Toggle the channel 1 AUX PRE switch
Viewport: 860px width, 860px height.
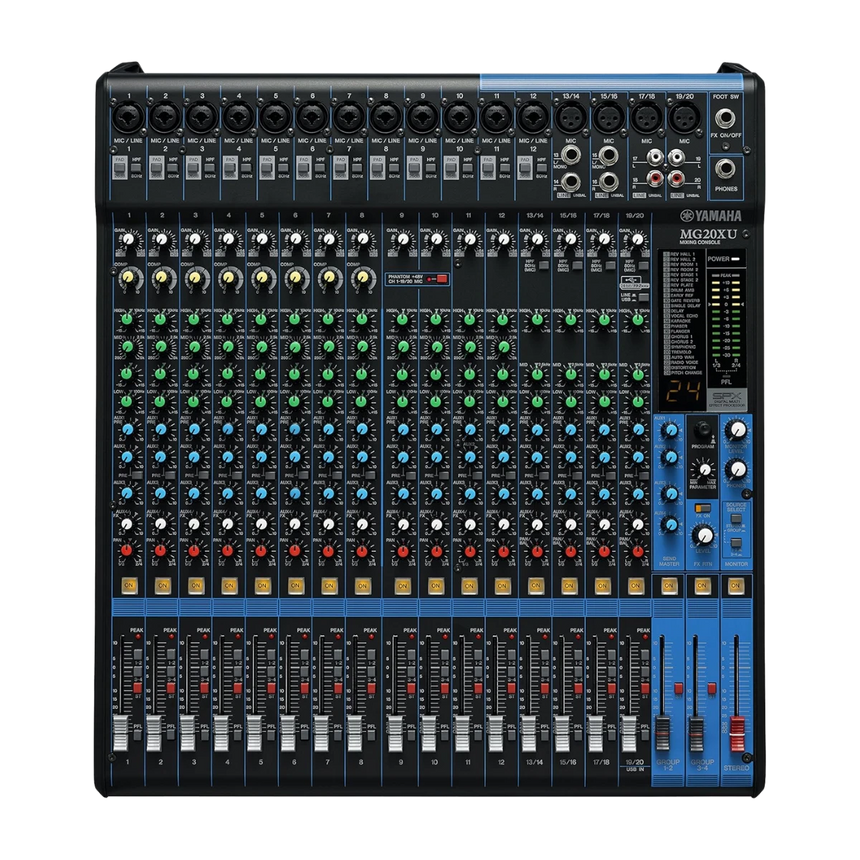point(137,475)
